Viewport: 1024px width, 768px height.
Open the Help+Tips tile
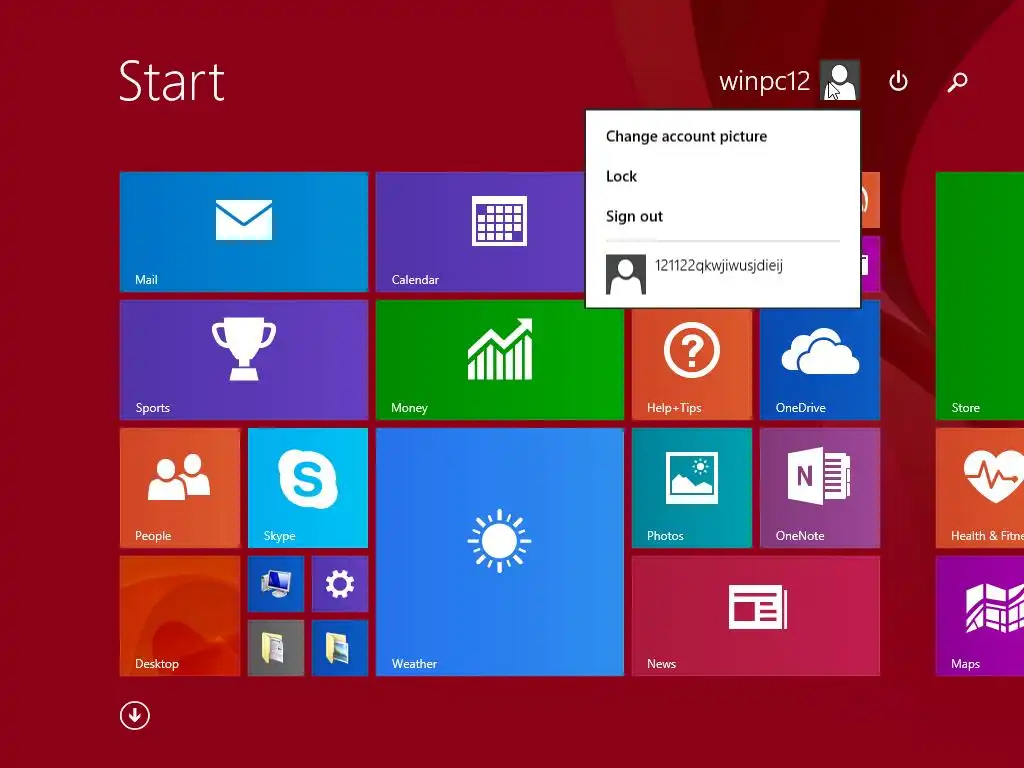coord(692,364)
